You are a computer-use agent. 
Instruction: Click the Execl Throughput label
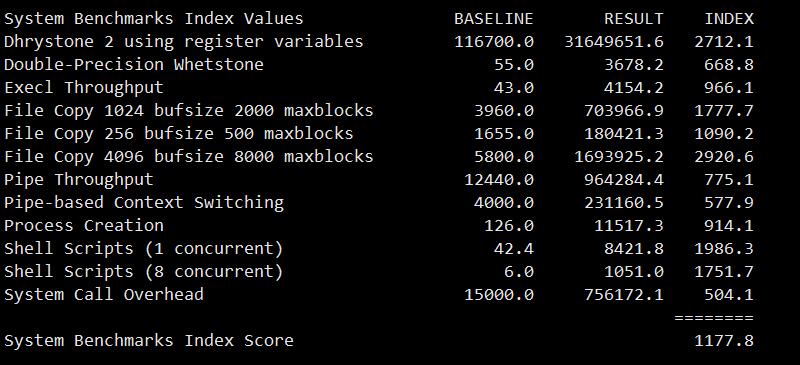(84, 88)
